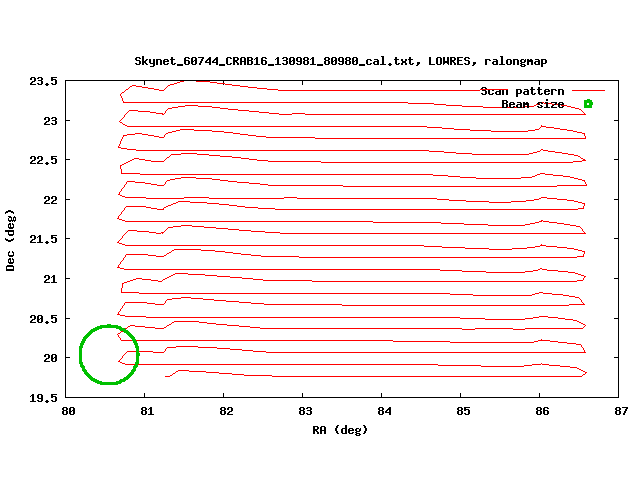Screen dimensions: 640x480
Task: Click the y-axis tick label 21.5
Action: coord(43,239)
